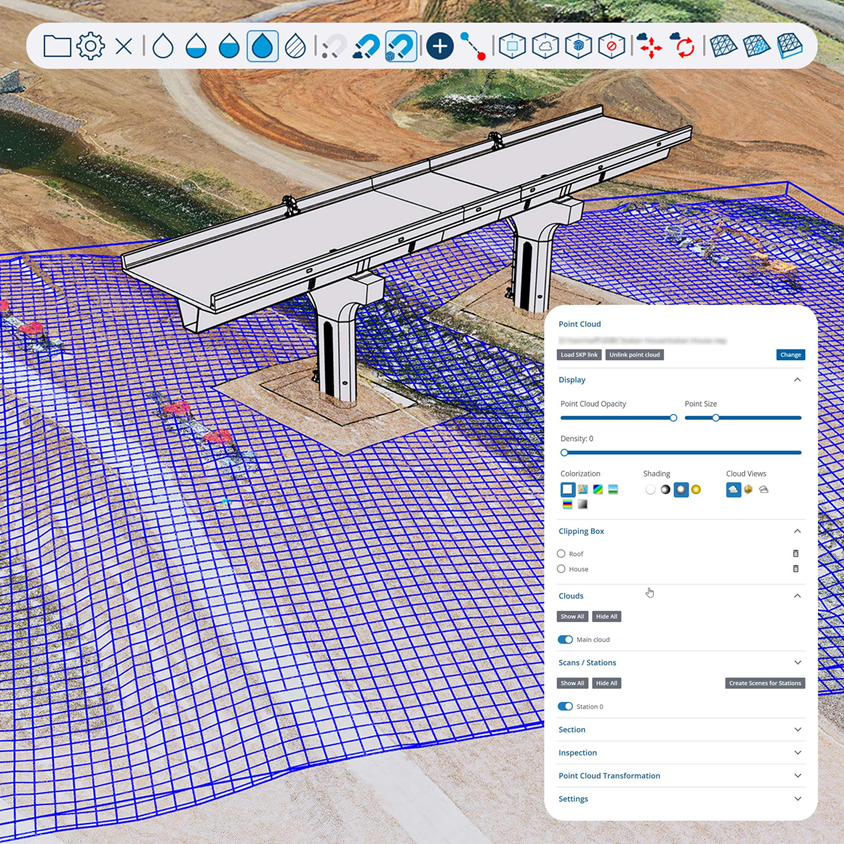Screen dimensions: 844x844
Task: Delete the Roof clipping box
Action: pos(796,553)
